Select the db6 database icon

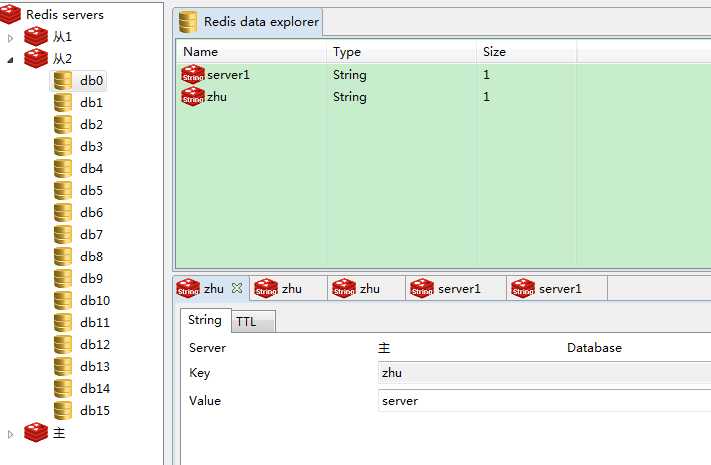[x=63, y=212]
